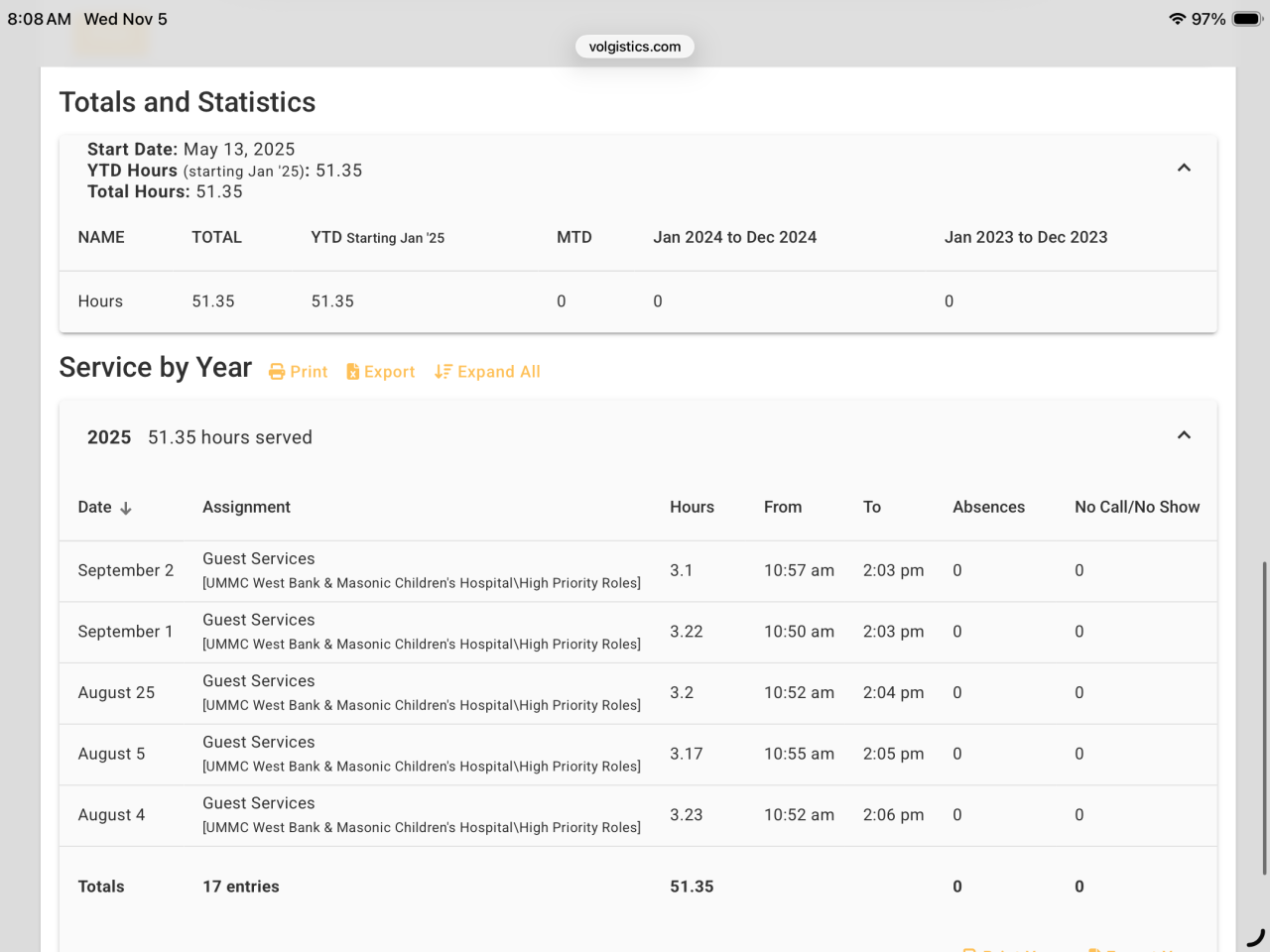1270x952 pixels.
Task: Open the volgistics.com address bar
Action: point(635,47)
